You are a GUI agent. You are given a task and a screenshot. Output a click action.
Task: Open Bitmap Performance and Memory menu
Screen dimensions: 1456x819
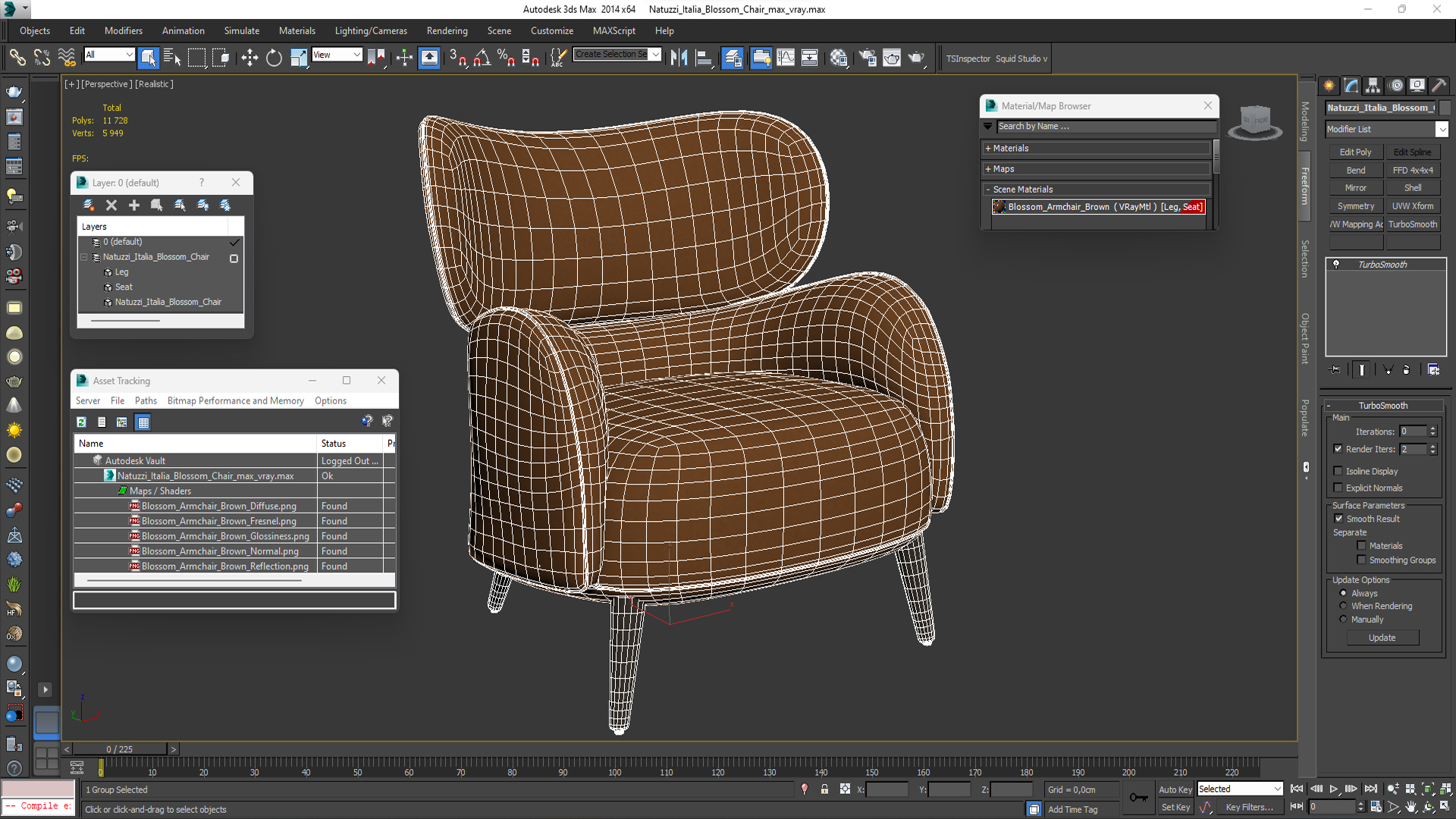click(x=235, y=400)
